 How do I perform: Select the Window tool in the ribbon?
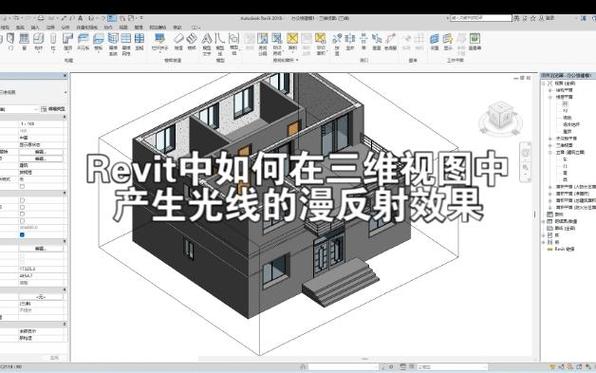pyautogui.click(x=24, y=41)
